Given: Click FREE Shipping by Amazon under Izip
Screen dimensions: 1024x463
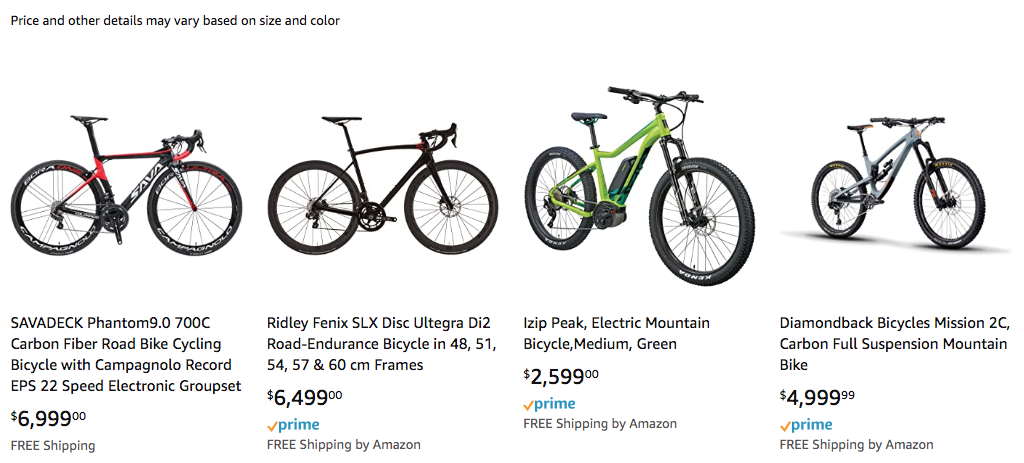Looking at the screenshot, I should (x=599, y=423).
